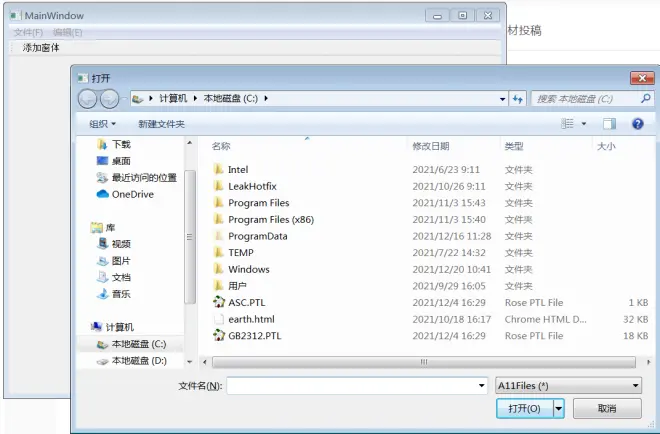The height and width of the screenshot is (434, 660).
Task: Select the GB2312.PTL file icon
Action: point(219,335)
